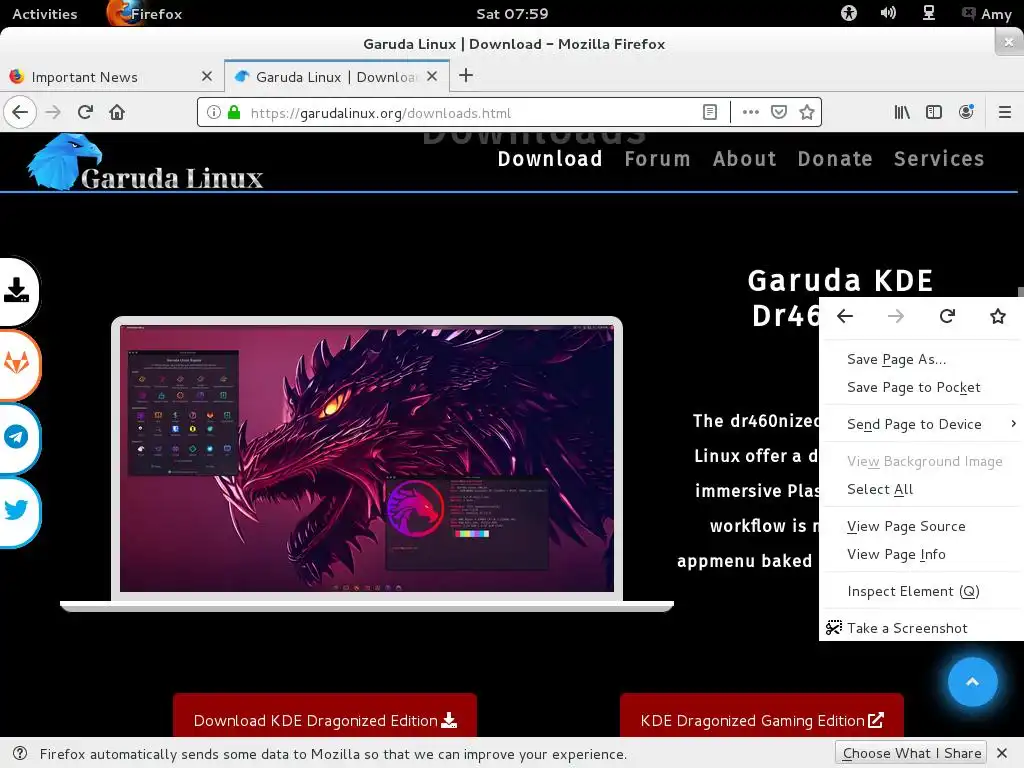Viewport: 1024px width, 768px height.
Task: Click the blue scroll-to-top arrow button
Action: coord(972,682)
